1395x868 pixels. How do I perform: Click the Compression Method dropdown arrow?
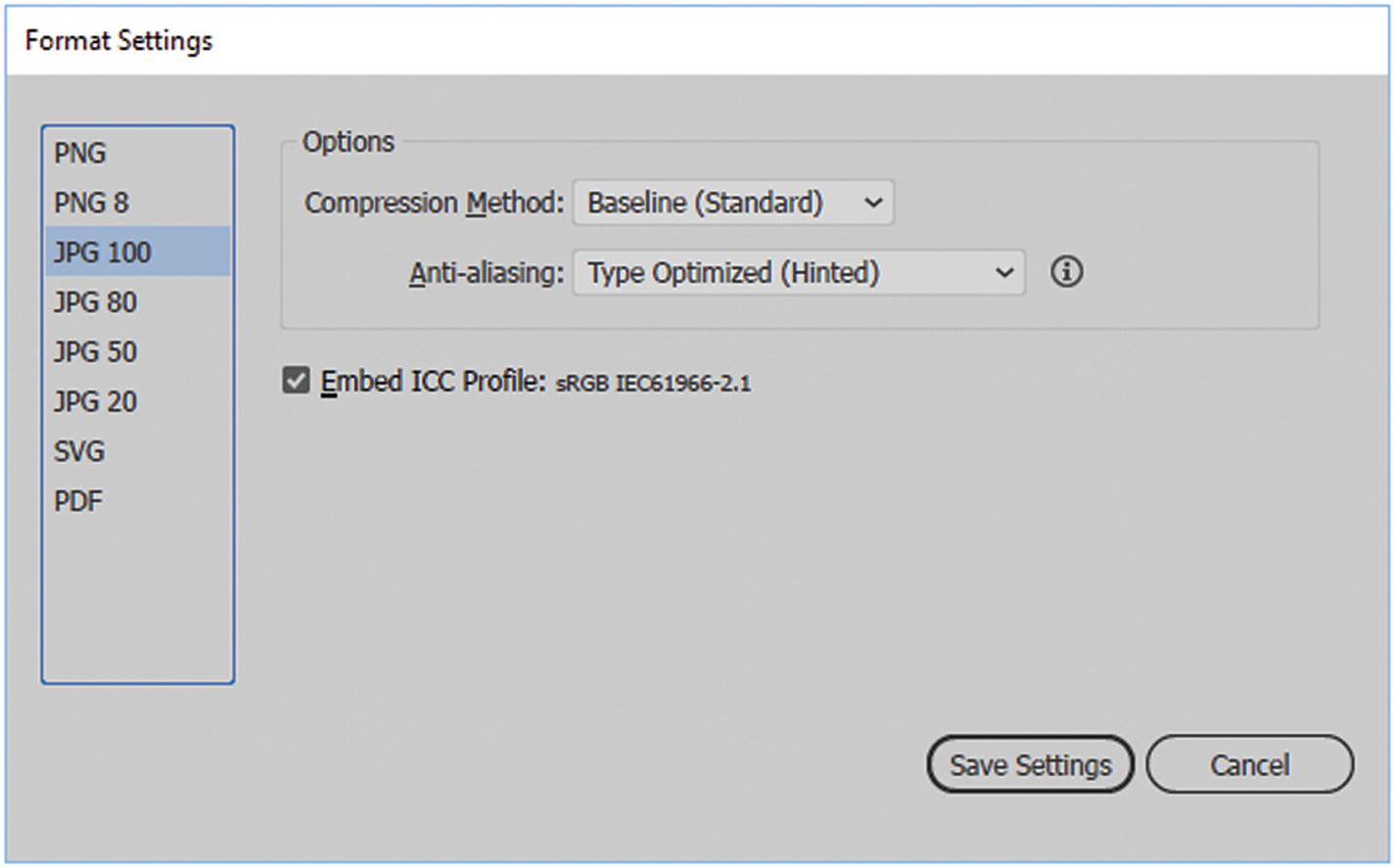(x=873, y=204)
